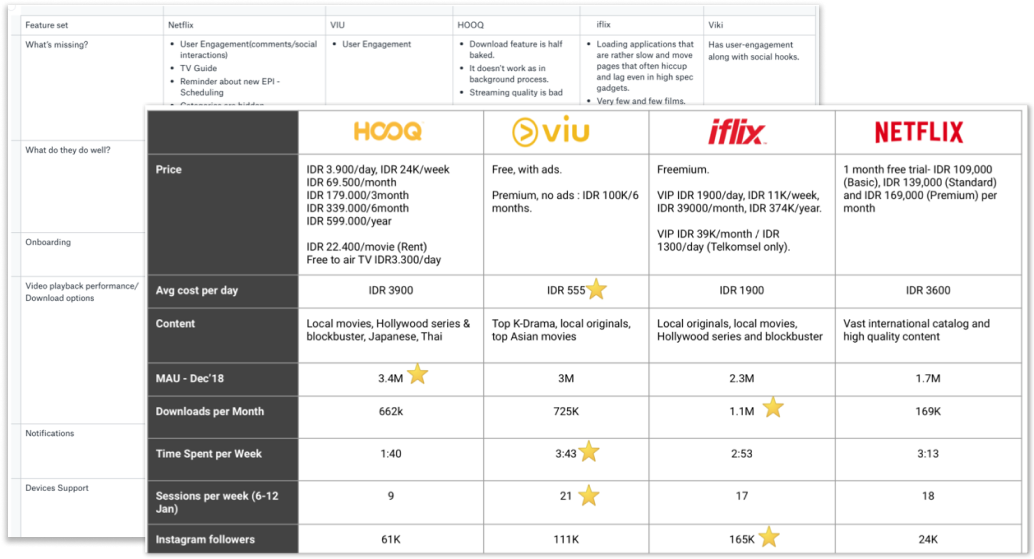This screenshot has width=1034, height=559.
Task: Click star beside 3:43 time spent
Action: pos(589,452)
